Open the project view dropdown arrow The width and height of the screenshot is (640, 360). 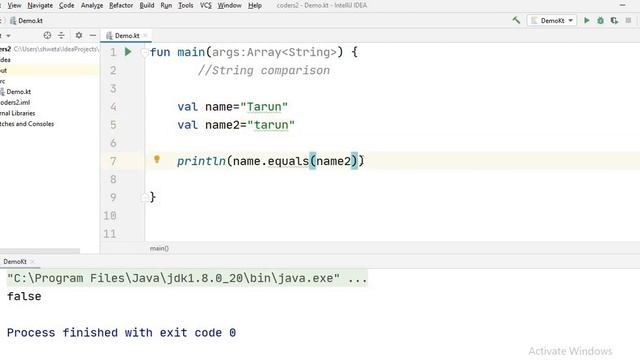tap(8, 36)
